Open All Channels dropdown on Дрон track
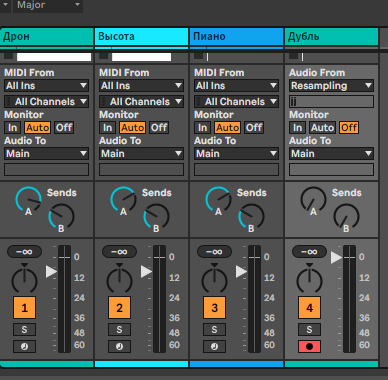388x380 pixels. tap(46, 101)
